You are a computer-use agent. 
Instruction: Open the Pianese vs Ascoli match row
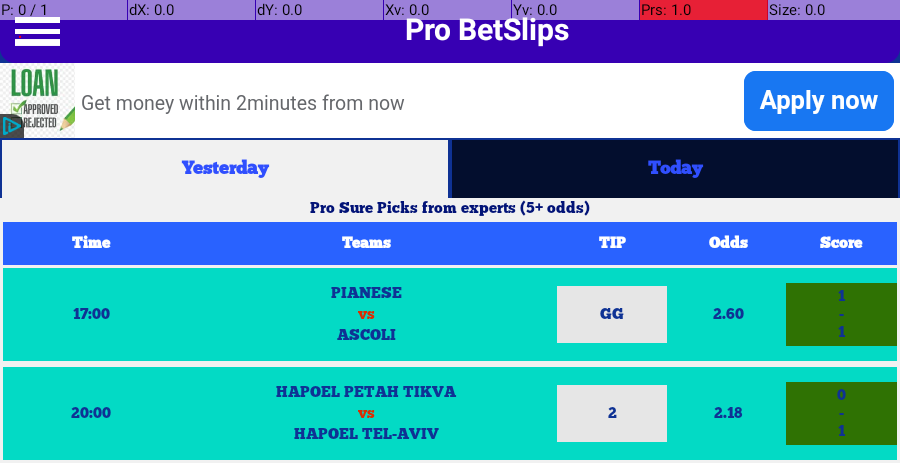450,315
